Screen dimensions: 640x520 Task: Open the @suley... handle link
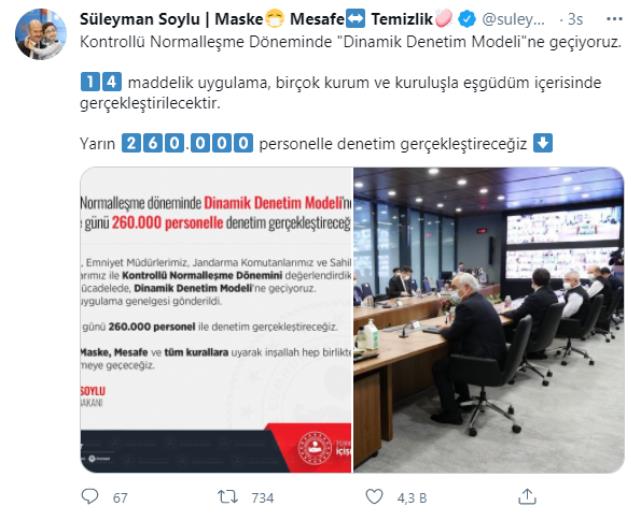(x=513, y=19)
